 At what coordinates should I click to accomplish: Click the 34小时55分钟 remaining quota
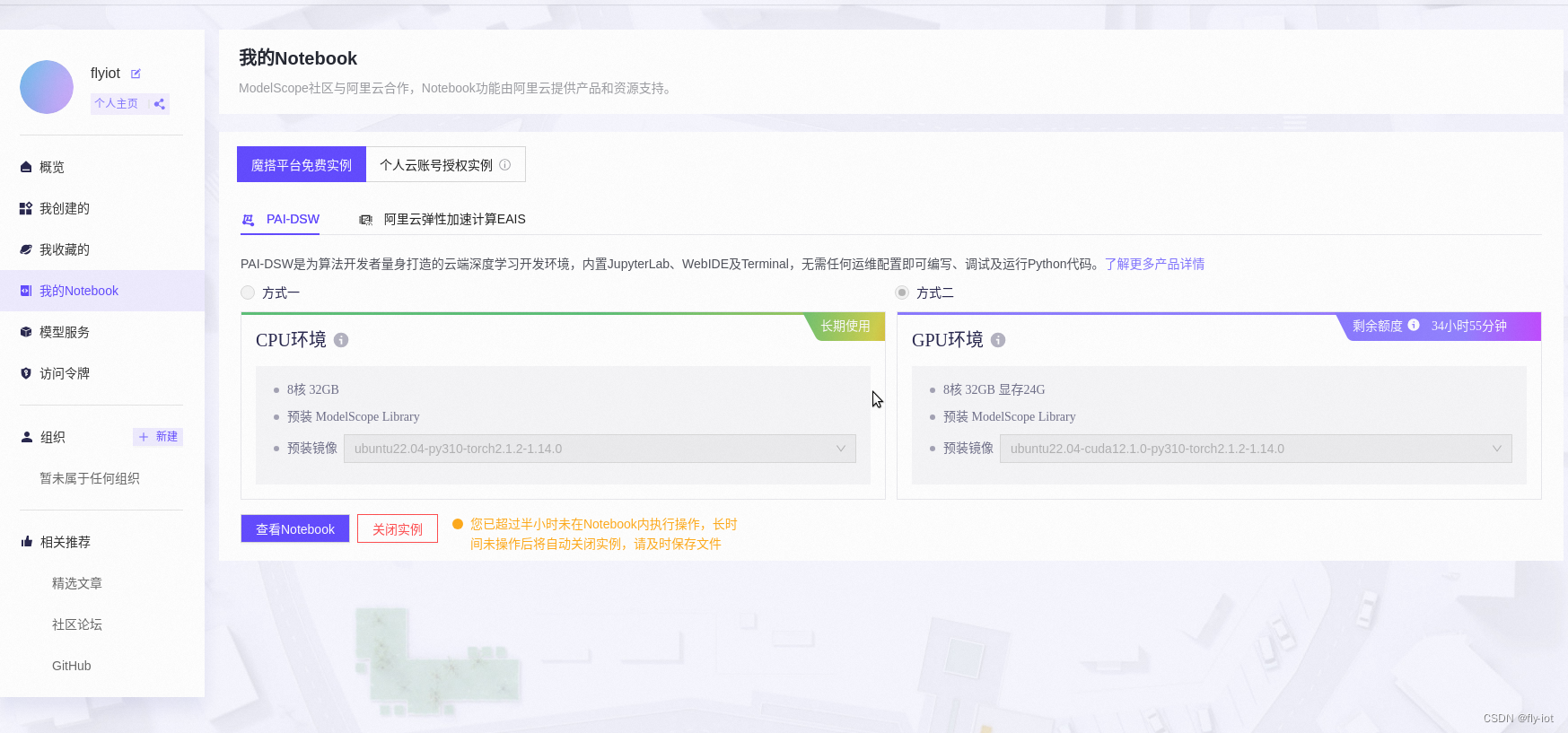pyautogui.click(x=1468, y=326)
